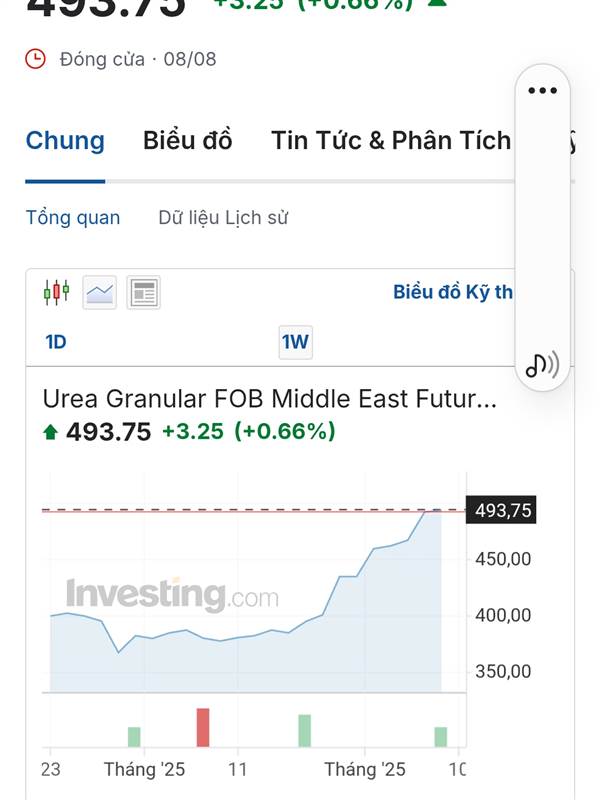The height and width of the screenshot is (800, 600).
Task: Click the red clock icon beside Đóng cửa
Action: [36, 59]
